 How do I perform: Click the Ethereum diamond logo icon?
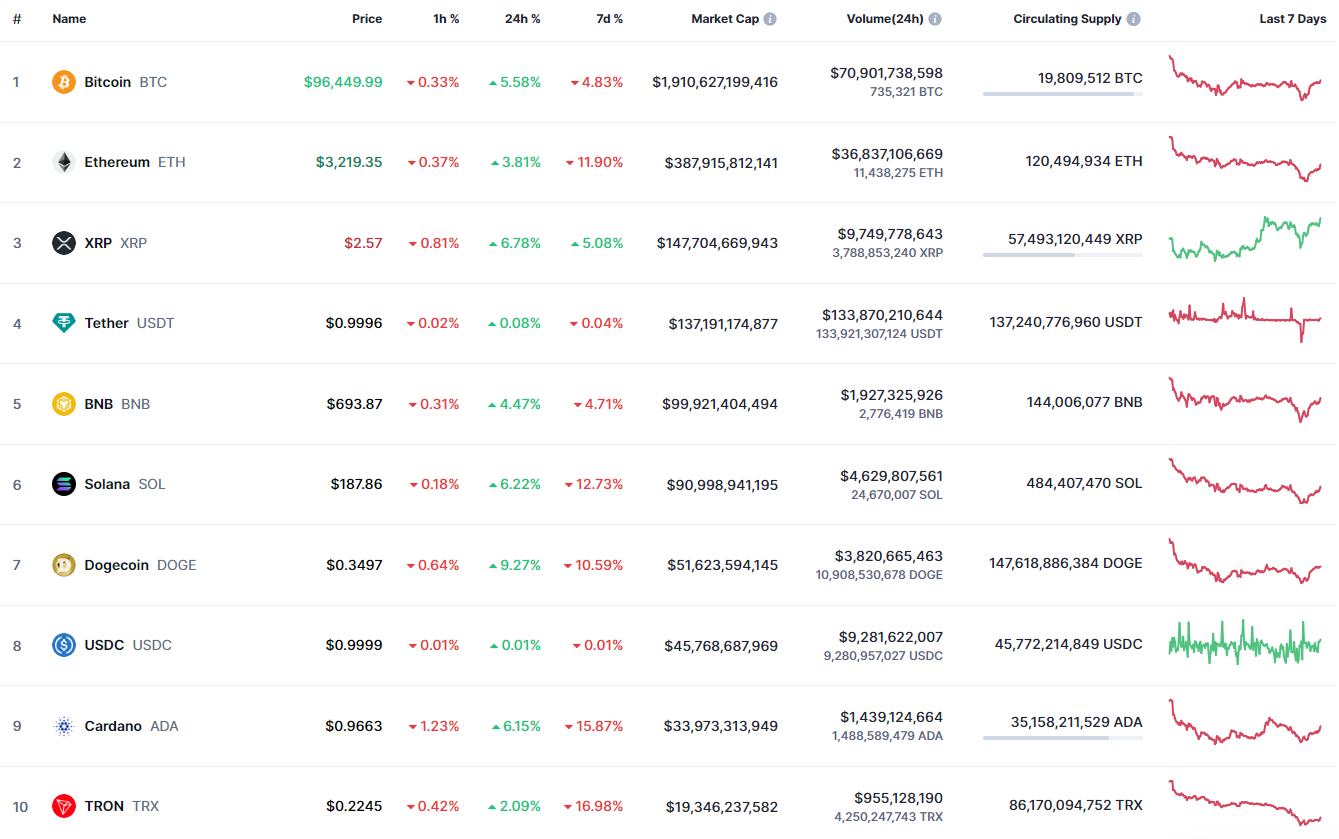[64, 162]
